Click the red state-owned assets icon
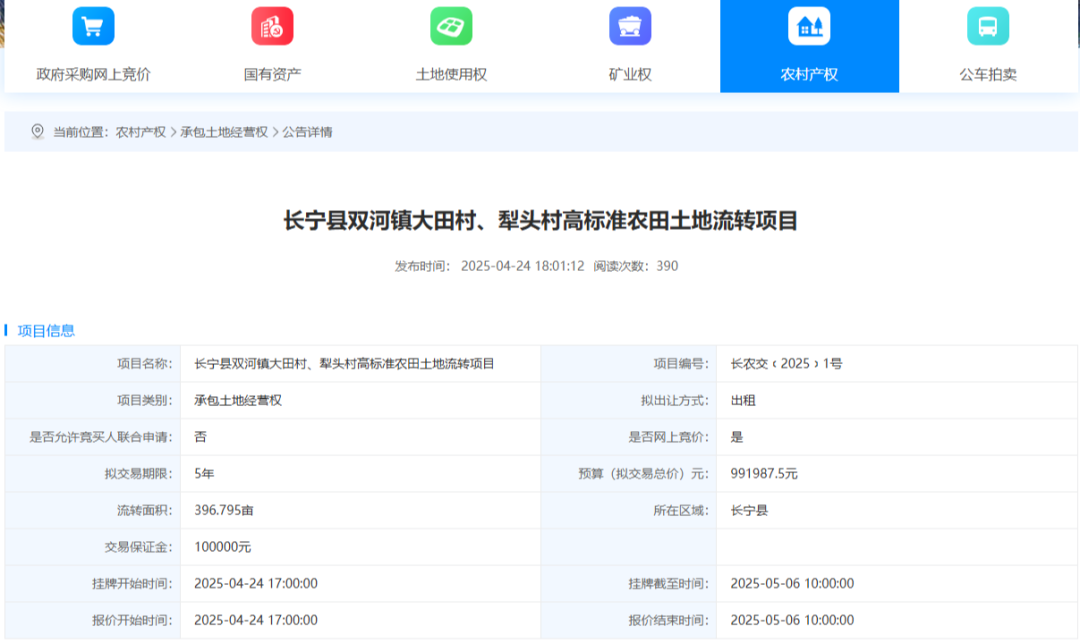 (272, 27)
